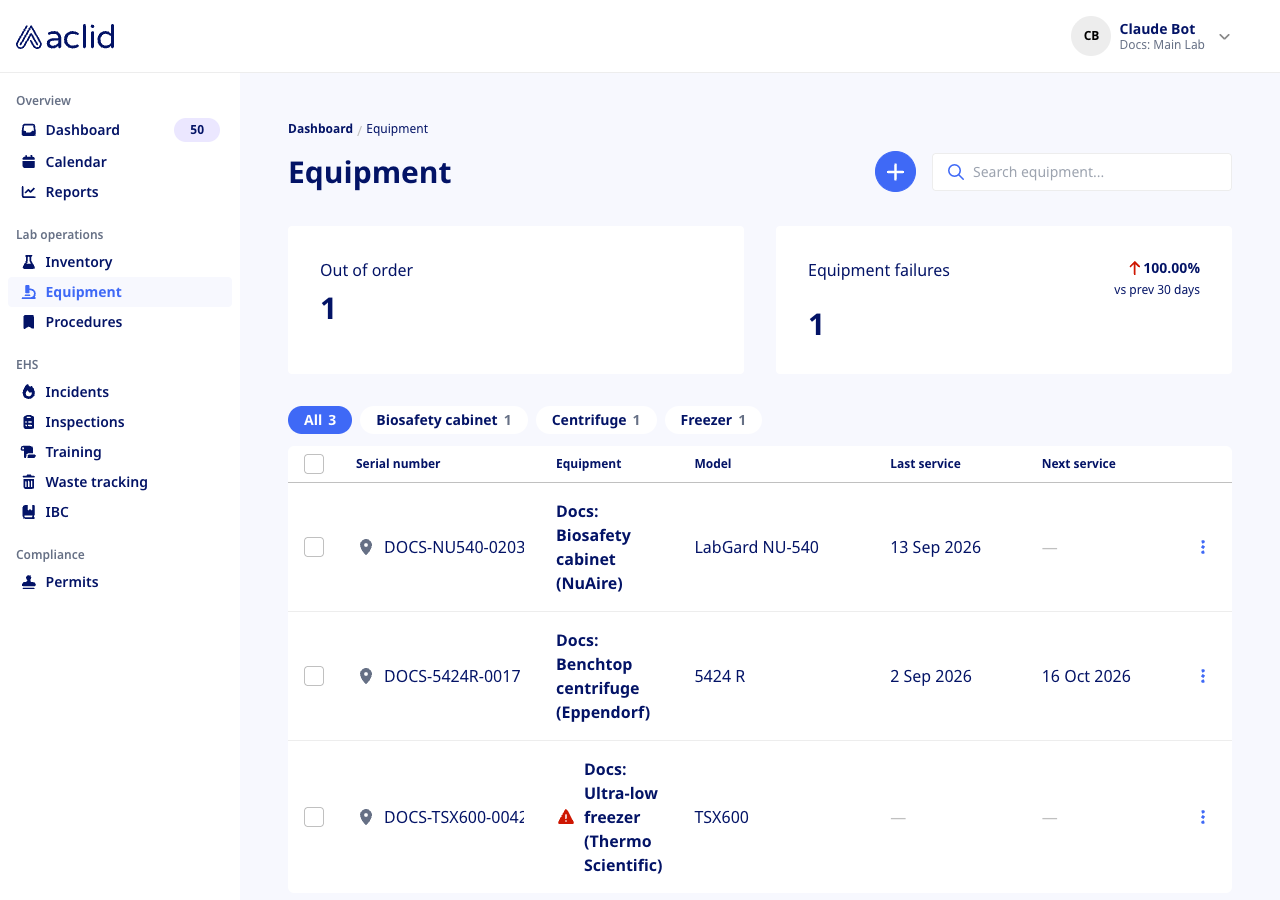1280x900 pixels.
Task: Click the Reports chart icon
Action: (29, 192)
